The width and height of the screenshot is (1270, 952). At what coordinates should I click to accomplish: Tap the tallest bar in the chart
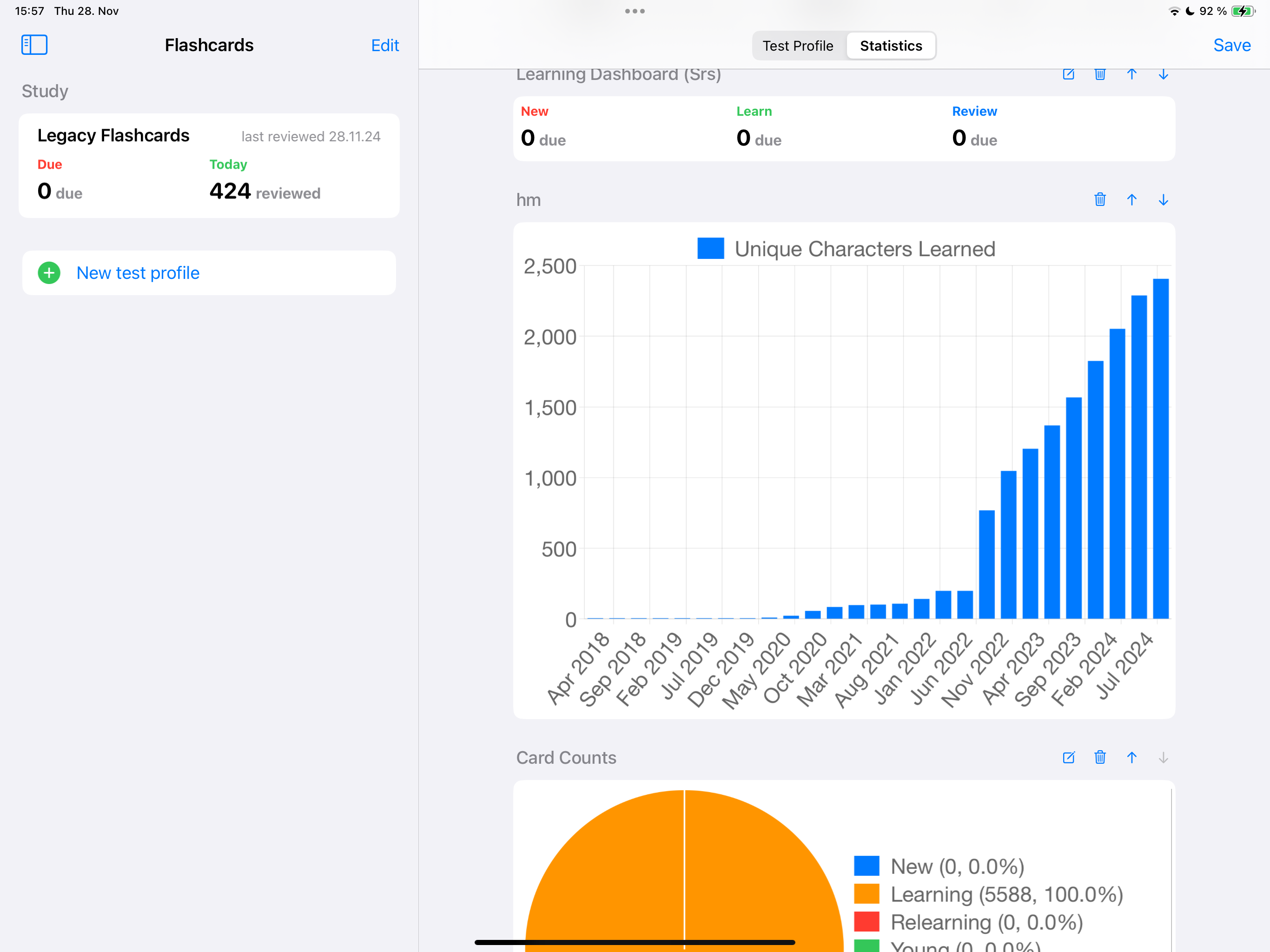[1160, 449]
